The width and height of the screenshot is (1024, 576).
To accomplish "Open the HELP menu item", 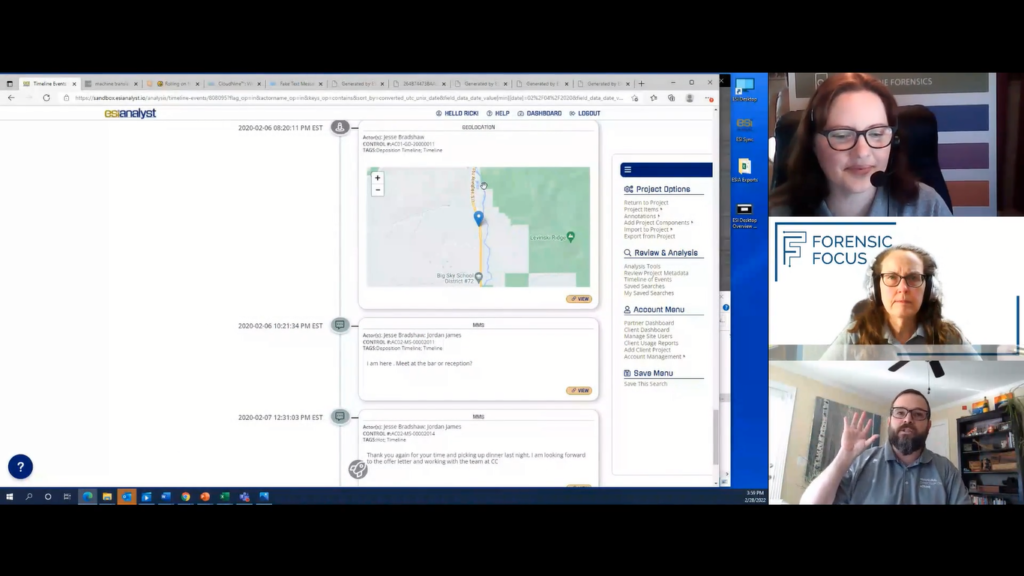I will [x=498, y=114].
